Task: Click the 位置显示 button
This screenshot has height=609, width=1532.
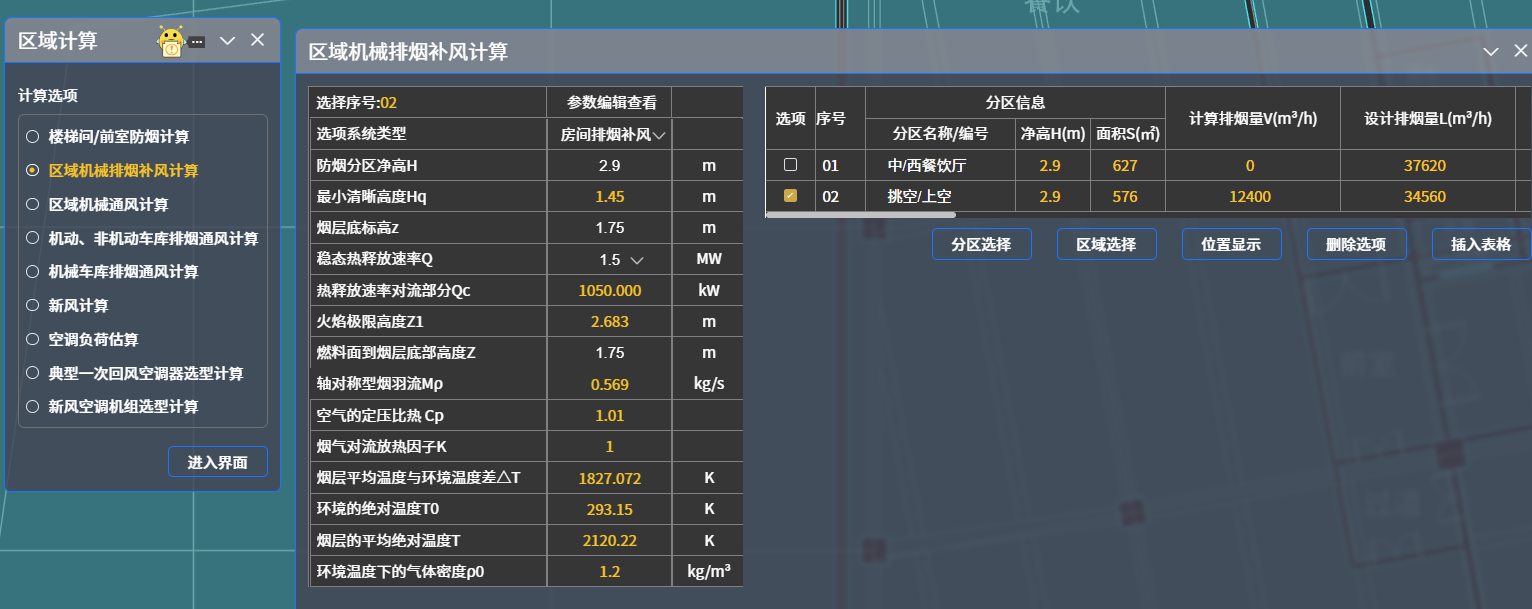Action: click(x=1231, y=244)
